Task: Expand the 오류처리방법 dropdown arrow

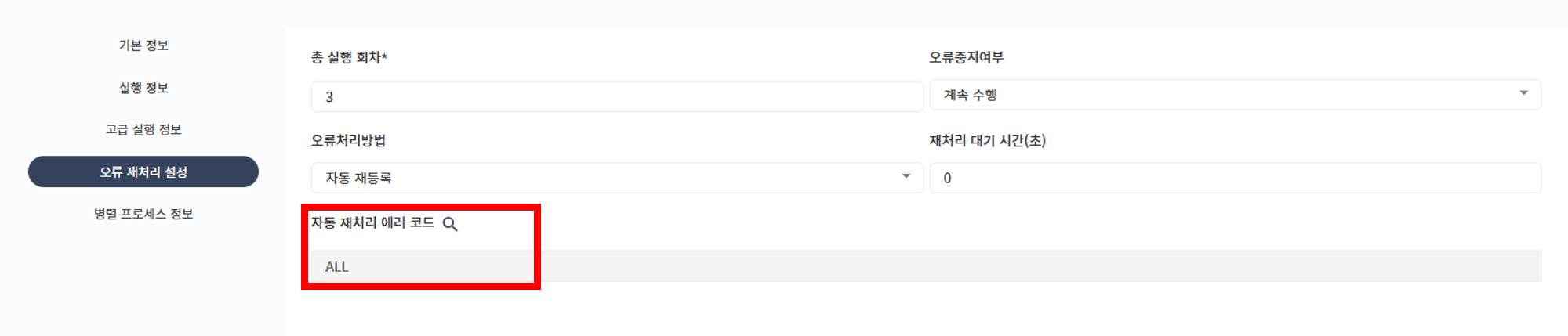Action: pyautogui.click(x=906, y=176)
